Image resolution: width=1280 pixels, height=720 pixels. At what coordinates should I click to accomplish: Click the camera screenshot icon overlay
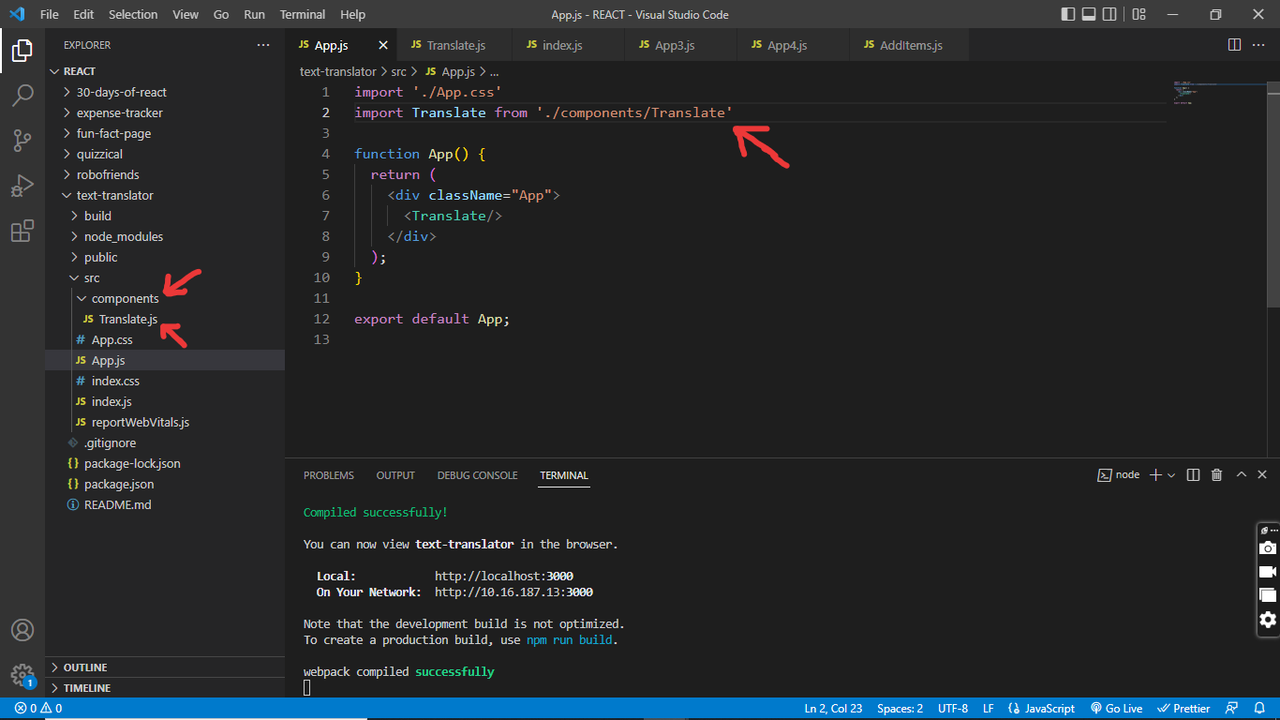[1268, 548]
